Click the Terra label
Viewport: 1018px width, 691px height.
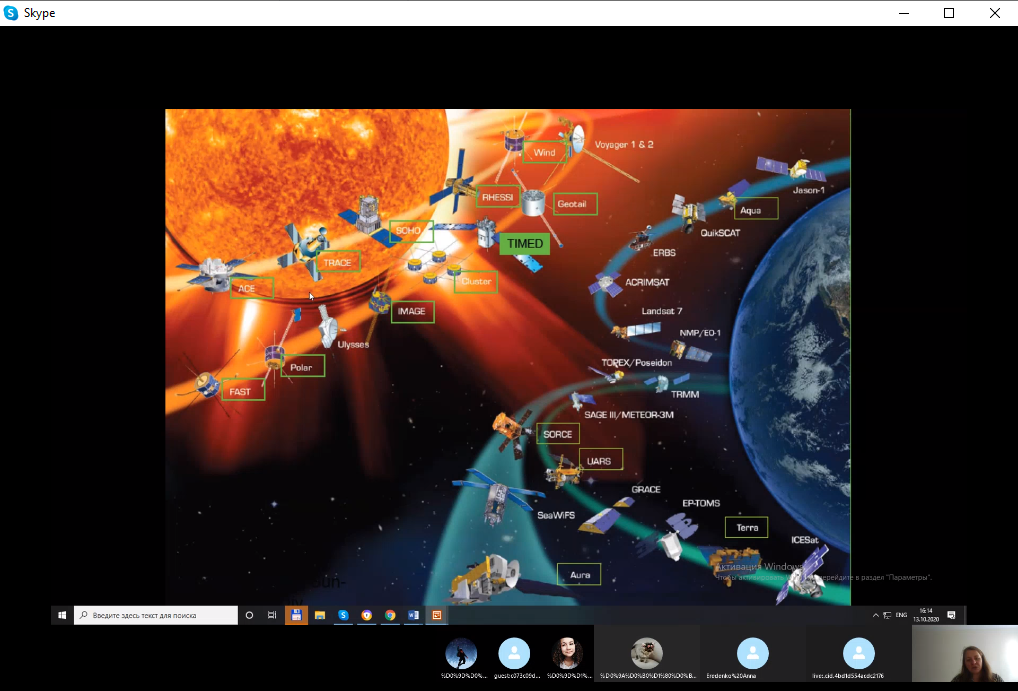point(747,527)
